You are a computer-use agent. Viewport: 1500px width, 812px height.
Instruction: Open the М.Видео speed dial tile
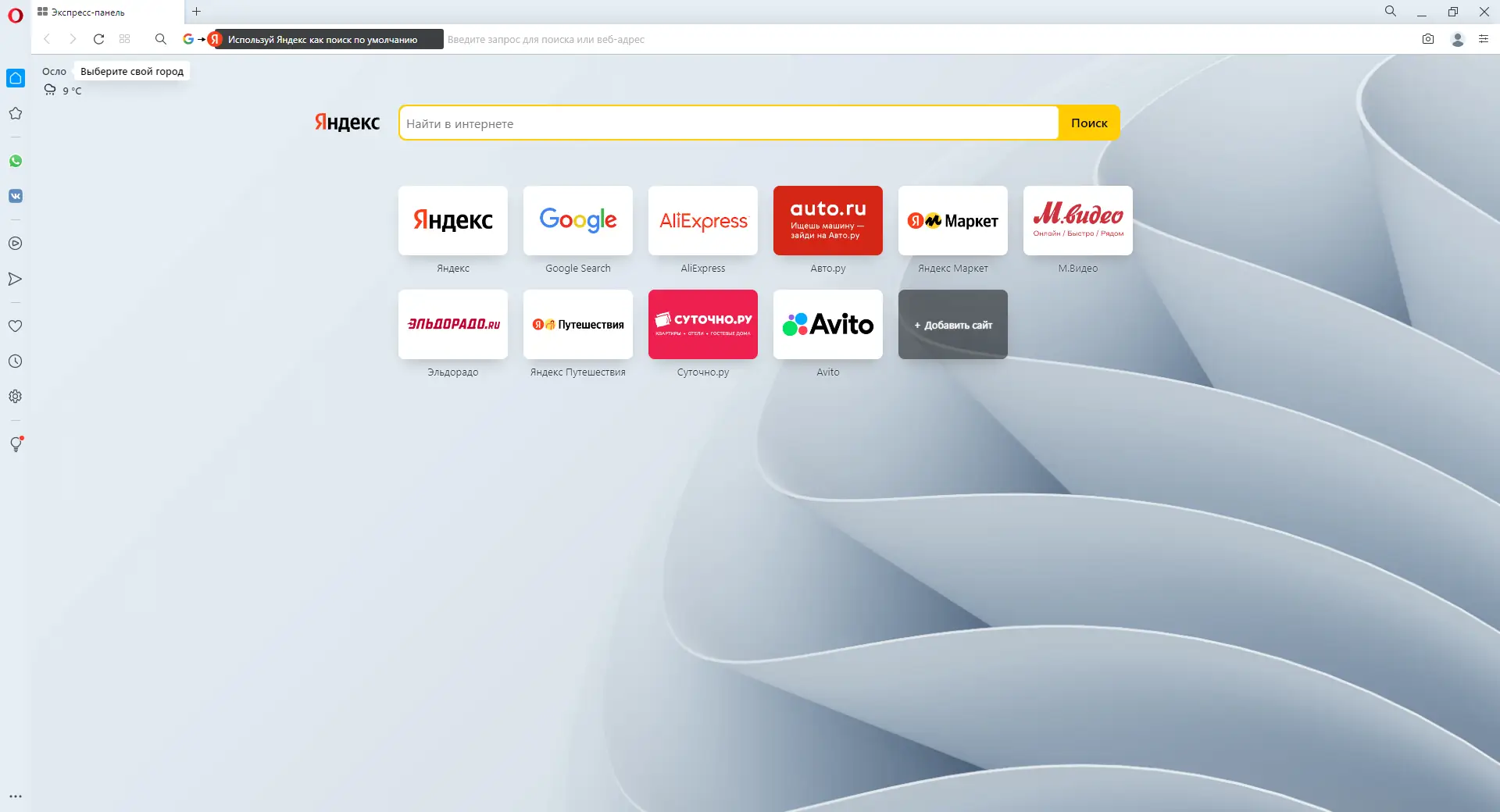pyautogui.click(x=1078, y=220)
